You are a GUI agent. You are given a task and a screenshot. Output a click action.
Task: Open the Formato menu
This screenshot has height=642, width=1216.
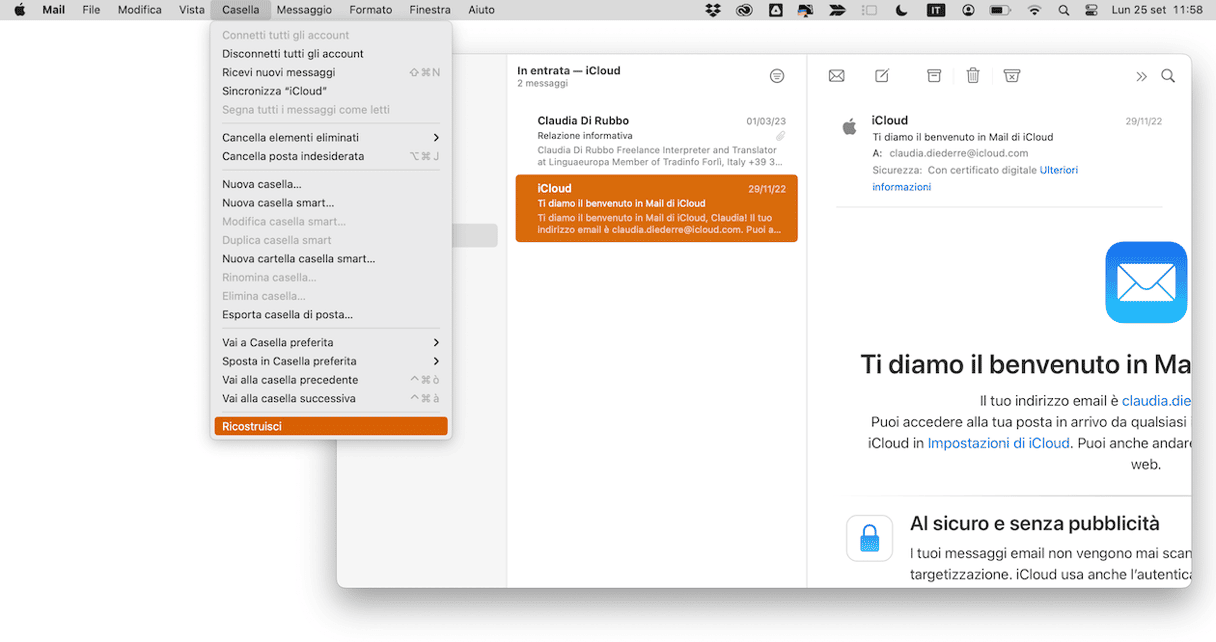[x=371, y=10]
